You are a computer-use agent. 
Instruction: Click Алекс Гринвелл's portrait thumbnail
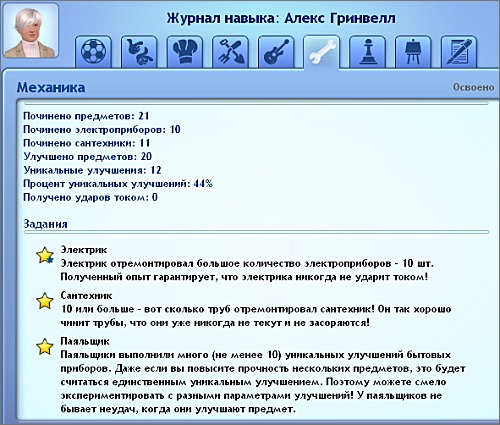tap(31, 31)
